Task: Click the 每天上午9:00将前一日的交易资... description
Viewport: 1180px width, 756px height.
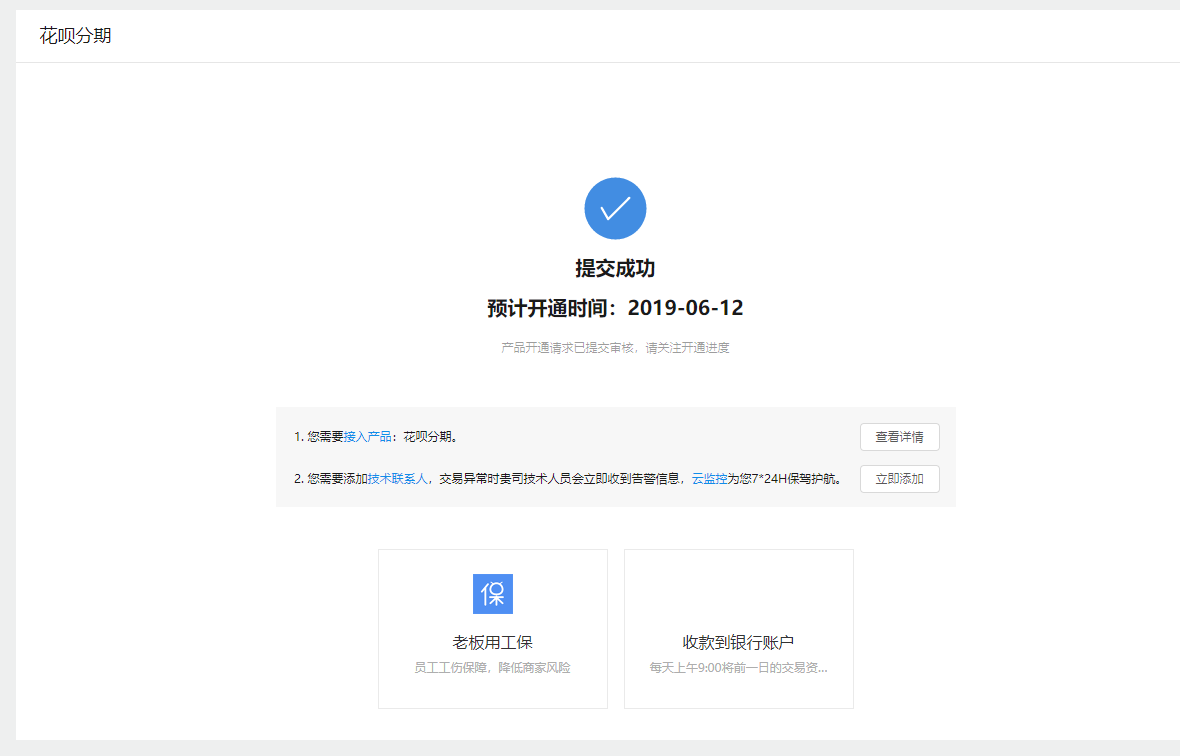Action: [738, 668]
